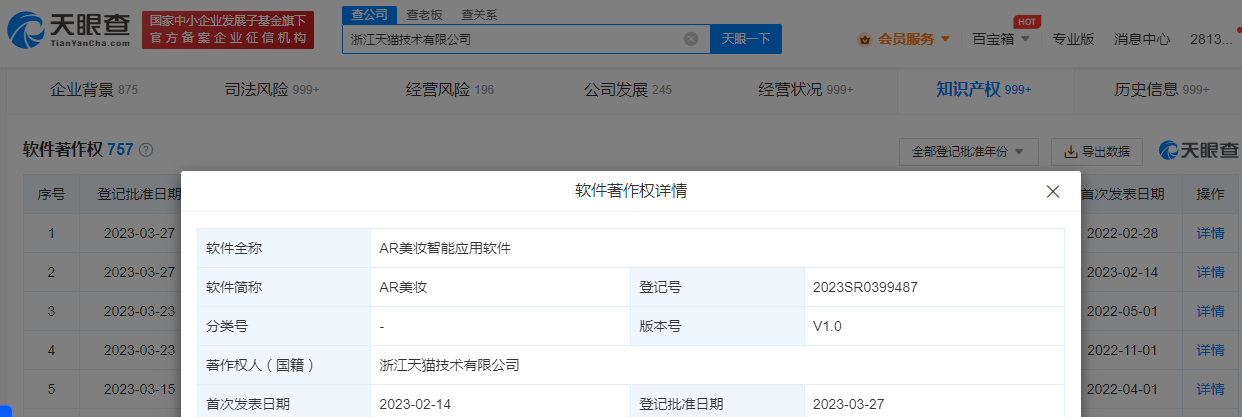Click the 会员服务 crown icon
Image resolution: width=1242 pixels, height=417 pixels.
tap(865, 39)
